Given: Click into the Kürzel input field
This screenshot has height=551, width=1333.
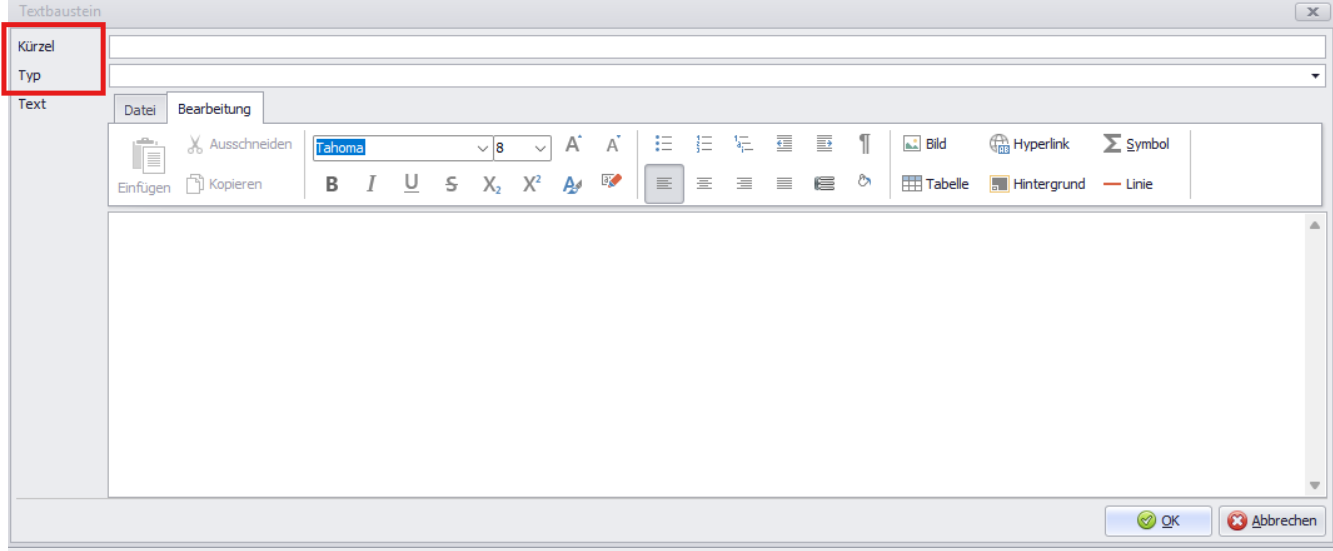Looking at the screenshot, I should coord(716,47).
